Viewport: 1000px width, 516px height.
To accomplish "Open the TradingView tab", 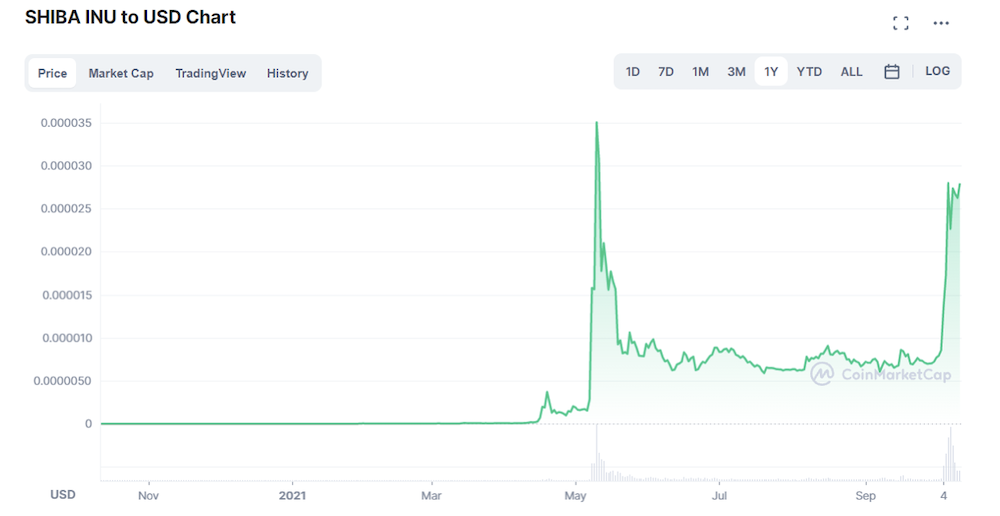I will point(210,73).
